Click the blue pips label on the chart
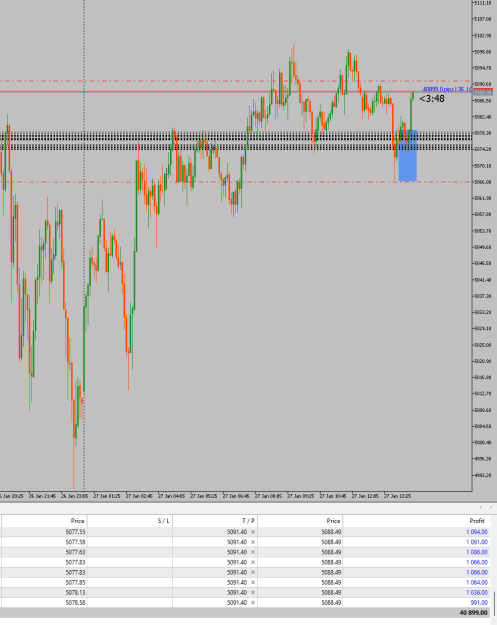497x625 pixels. (x=447, y=89)
